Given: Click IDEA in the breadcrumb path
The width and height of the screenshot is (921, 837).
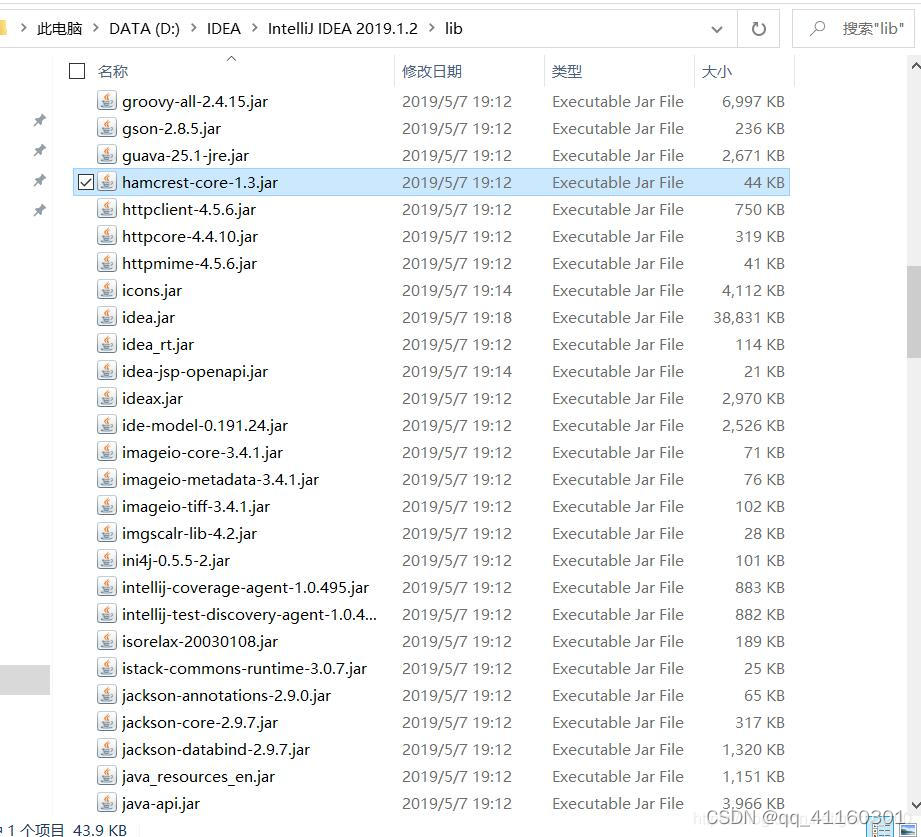Looking at the screenshot, I should tap(222, 28).
